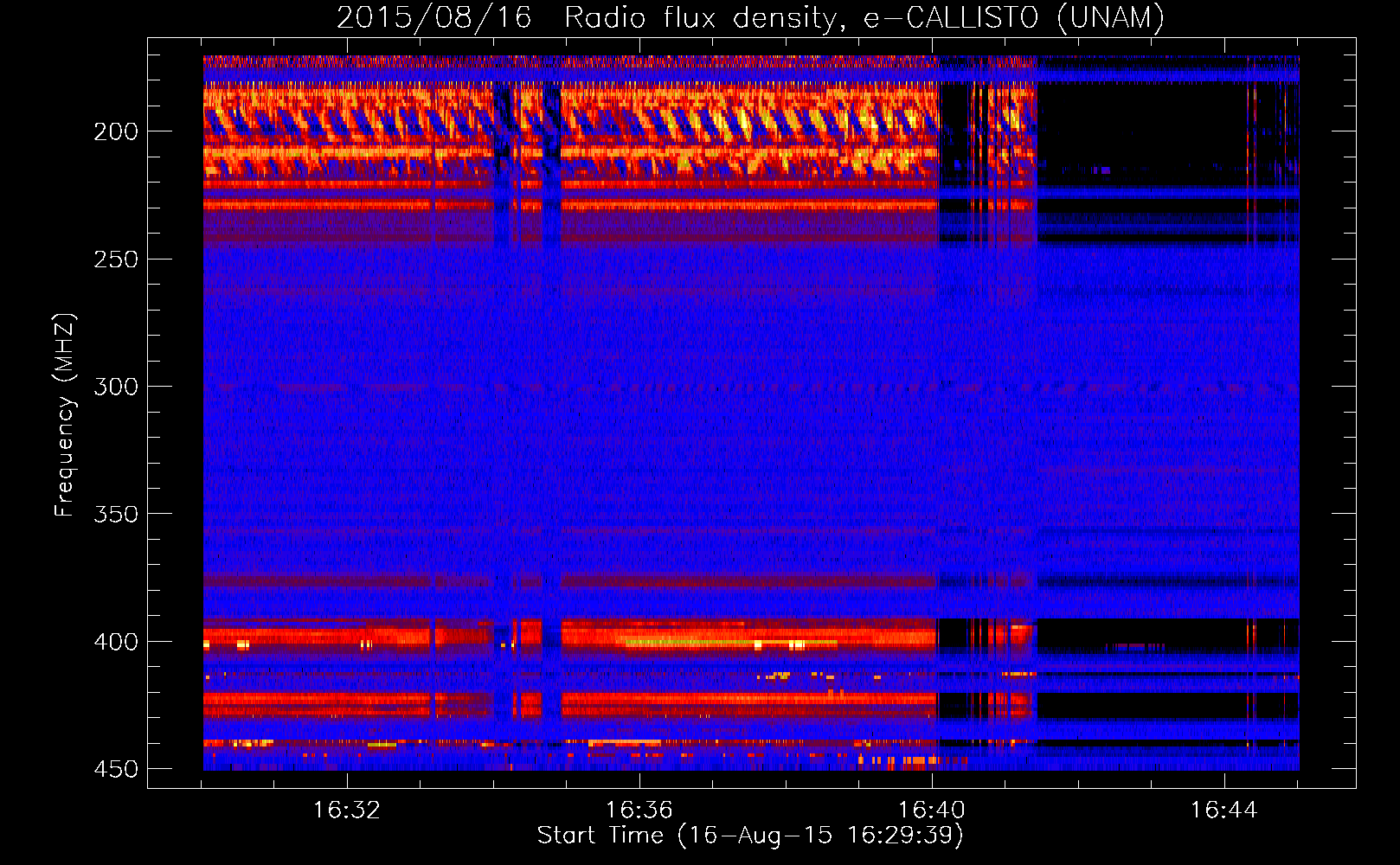
Task: Click the 400 frequency tick label
Action: pyautogui.click(x=115, y=642)
